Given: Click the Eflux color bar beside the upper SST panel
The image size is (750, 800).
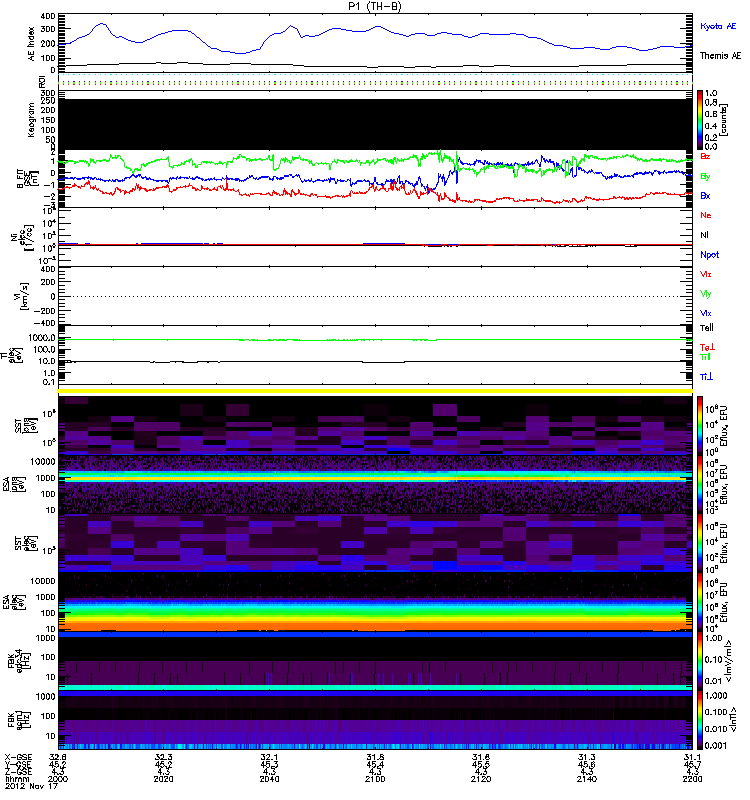Looking at the screenshot, I should 701,424.
